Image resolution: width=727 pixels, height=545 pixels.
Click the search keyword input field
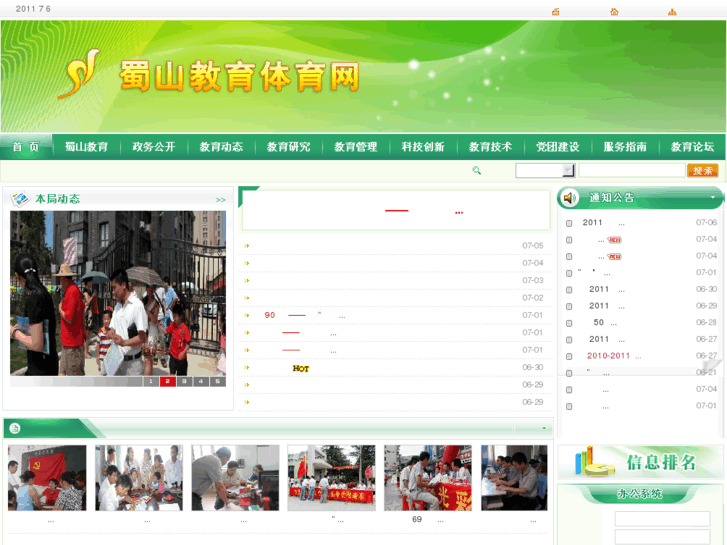[x=631, y=171]
